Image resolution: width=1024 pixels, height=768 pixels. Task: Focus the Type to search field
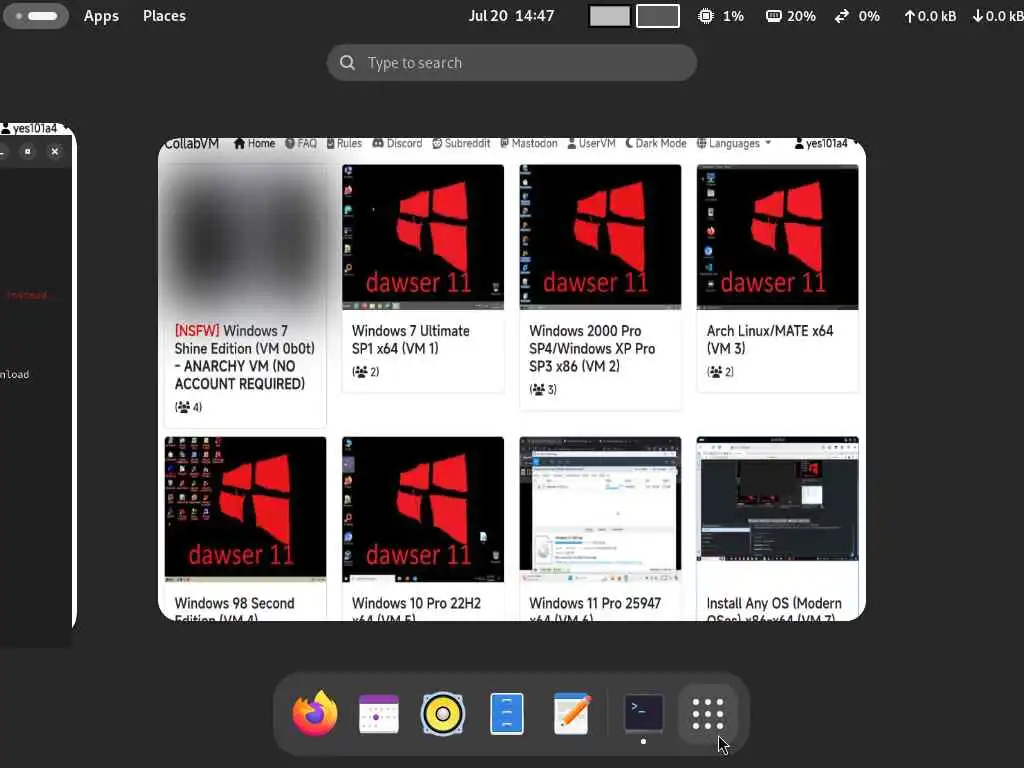pos(512,63)
